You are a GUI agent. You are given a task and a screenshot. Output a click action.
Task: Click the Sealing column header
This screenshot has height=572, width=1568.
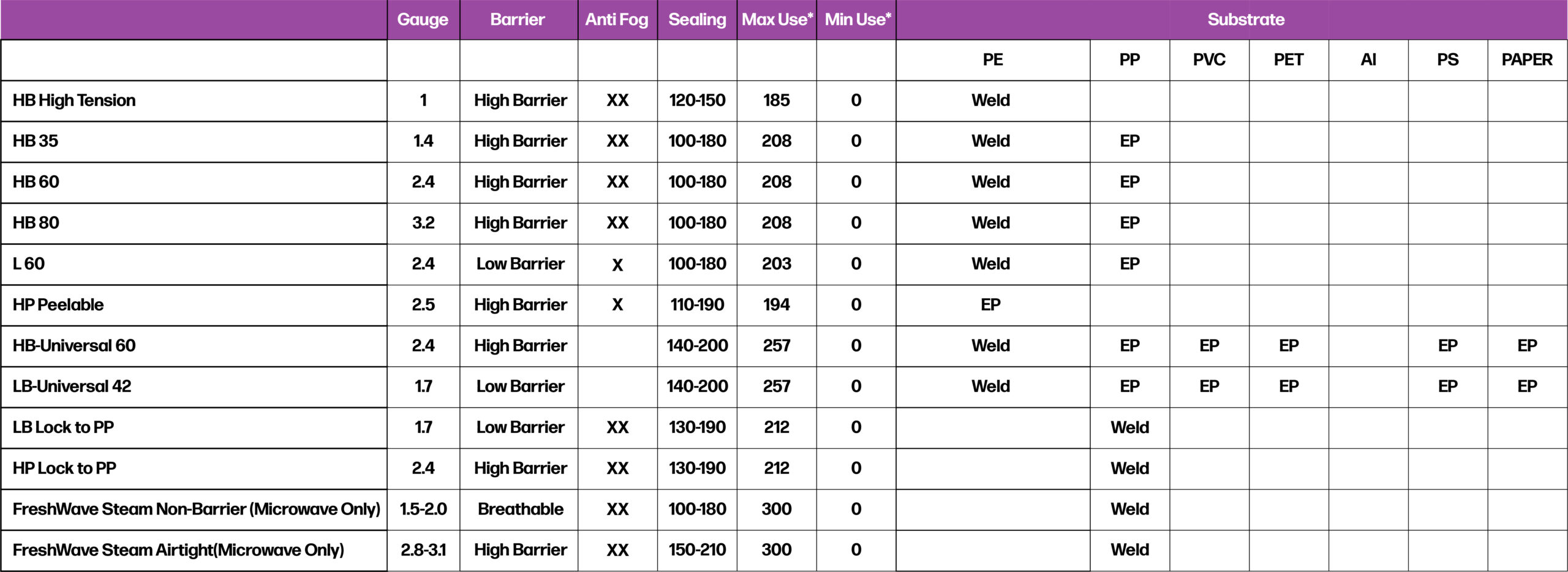pyautogui.click(x=697, y=20)
